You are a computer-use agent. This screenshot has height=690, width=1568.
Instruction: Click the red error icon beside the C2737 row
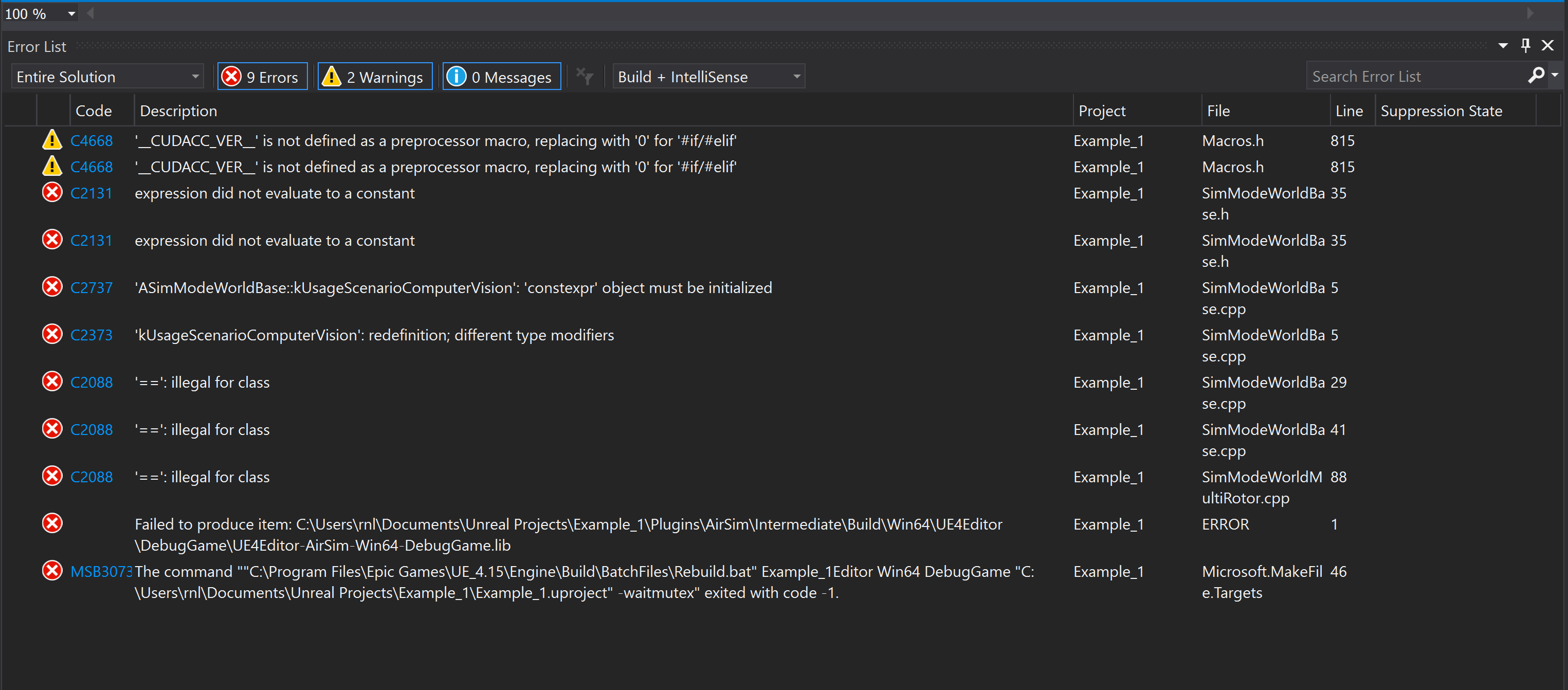[52, 286]
